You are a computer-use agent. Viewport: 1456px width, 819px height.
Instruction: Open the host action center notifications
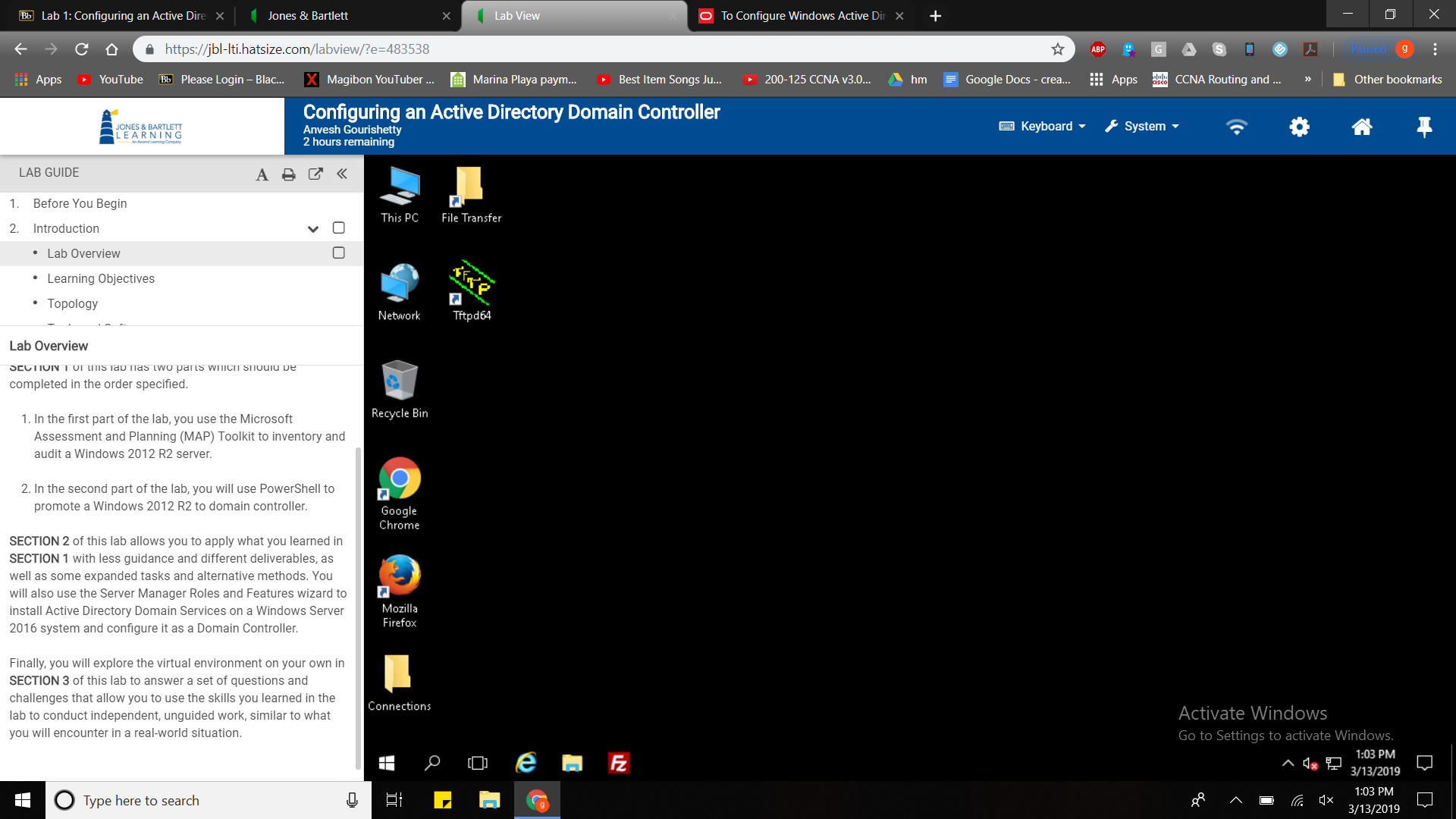click(x=1425, y=800)
